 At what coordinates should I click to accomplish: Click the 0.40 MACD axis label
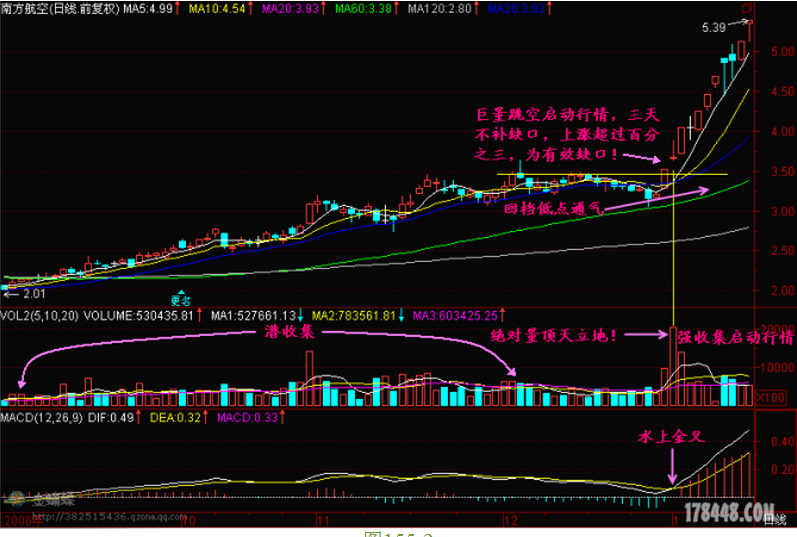click(783, 441)
